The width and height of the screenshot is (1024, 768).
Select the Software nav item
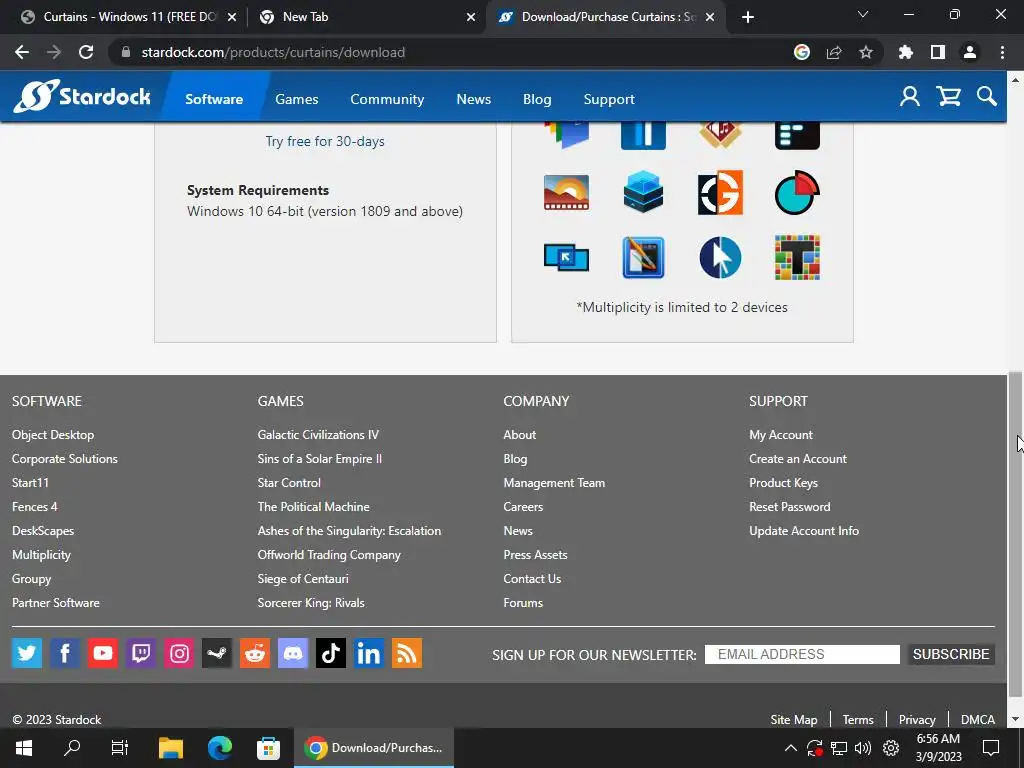pyautogui.click(x=214, y=99)
